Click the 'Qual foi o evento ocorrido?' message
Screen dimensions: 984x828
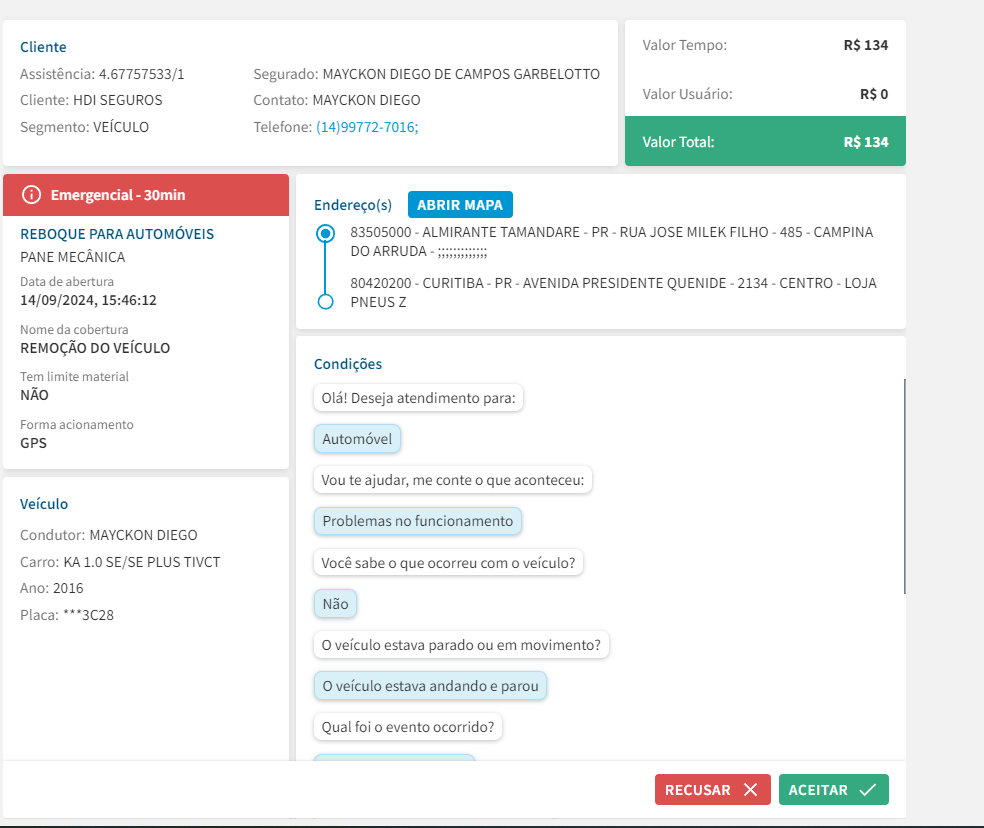click(407, 727)
